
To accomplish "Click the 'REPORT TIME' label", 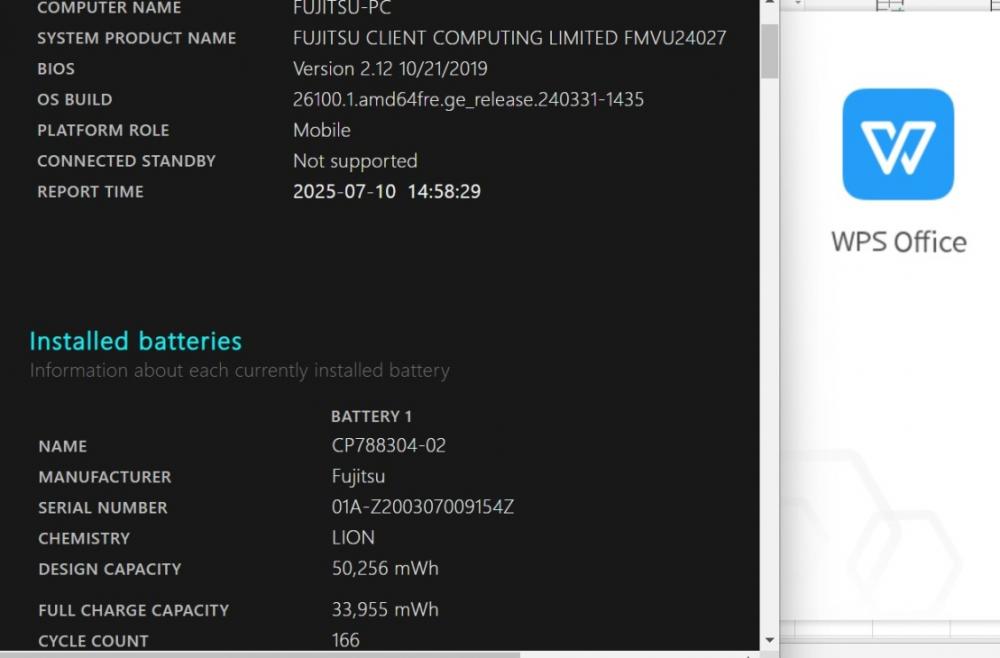I will click(x=91, y=191).
